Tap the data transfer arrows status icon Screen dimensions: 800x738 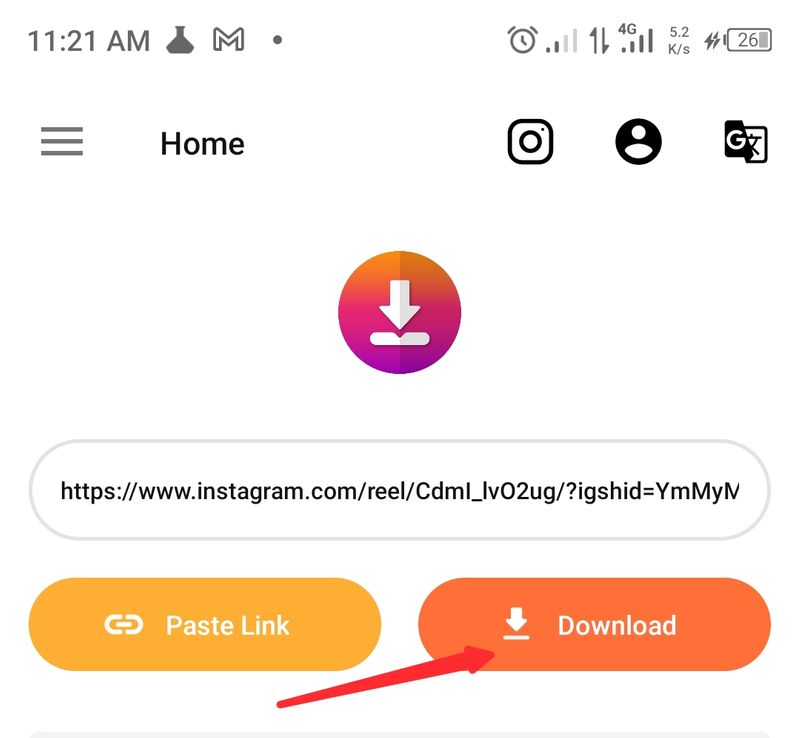tap(599, 40)
